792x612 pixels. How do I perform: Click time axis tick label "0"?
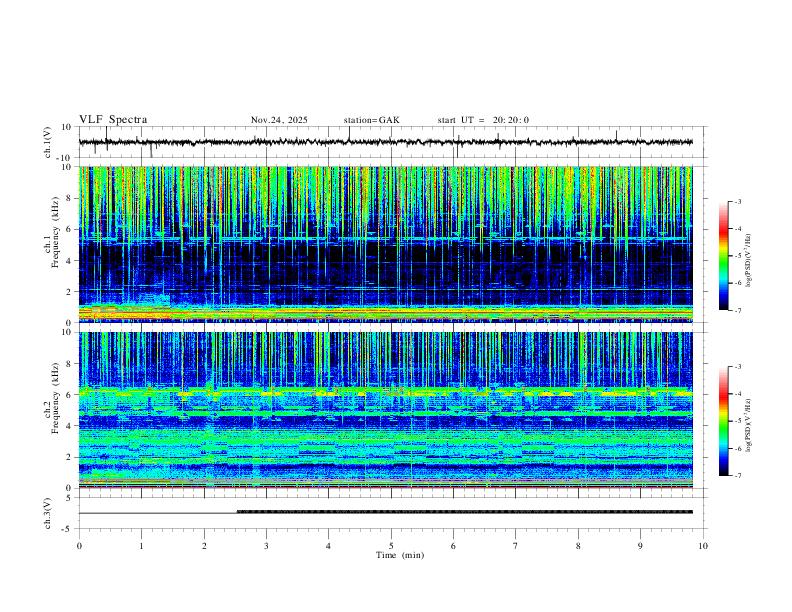[x=79, y=546]
